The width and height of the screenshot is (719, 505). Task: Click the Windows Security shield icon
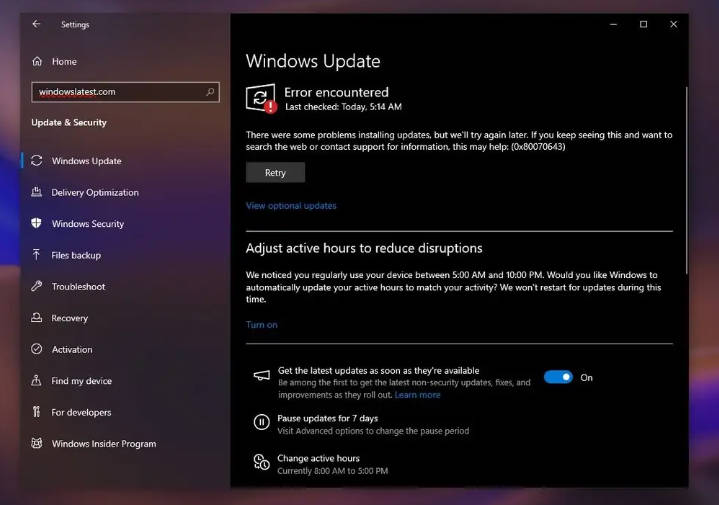(x=37, y=223)
